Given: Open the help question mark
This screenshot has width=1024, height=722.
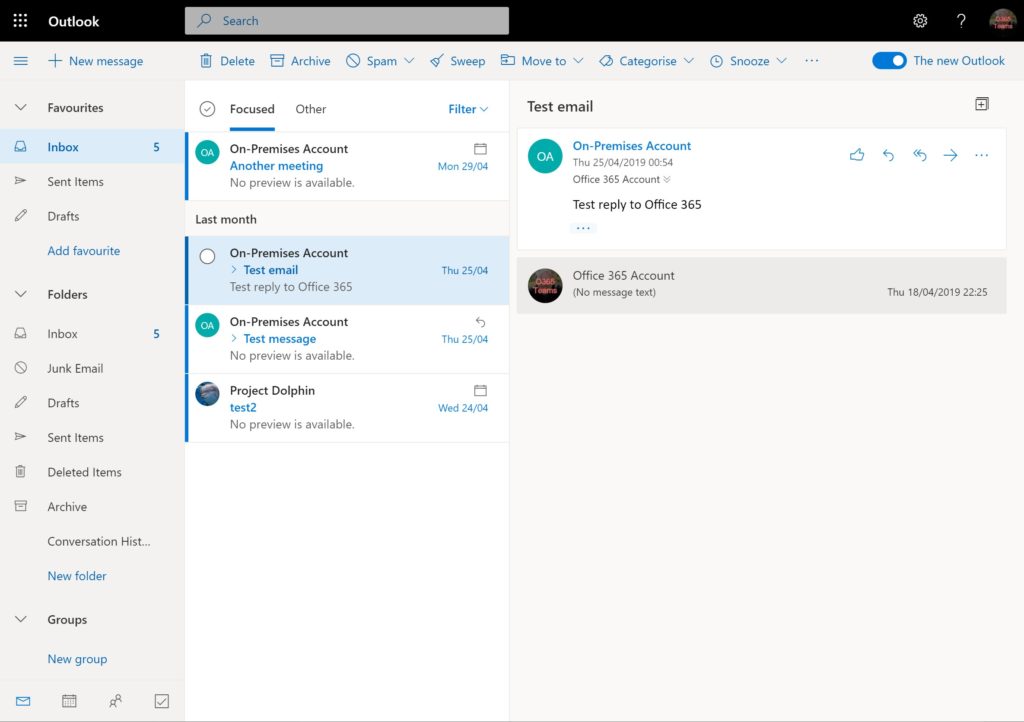Looking at the screenshot, I should coord(961,21).
